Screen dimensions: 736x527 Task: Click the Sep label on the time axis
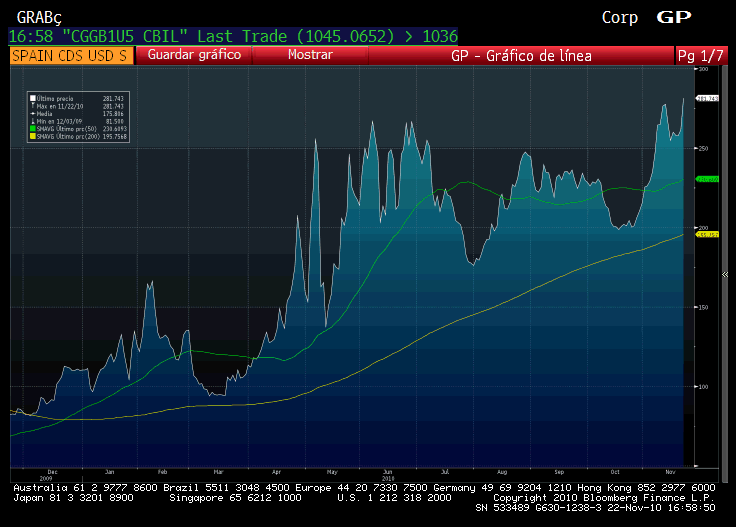coord(559,472)
